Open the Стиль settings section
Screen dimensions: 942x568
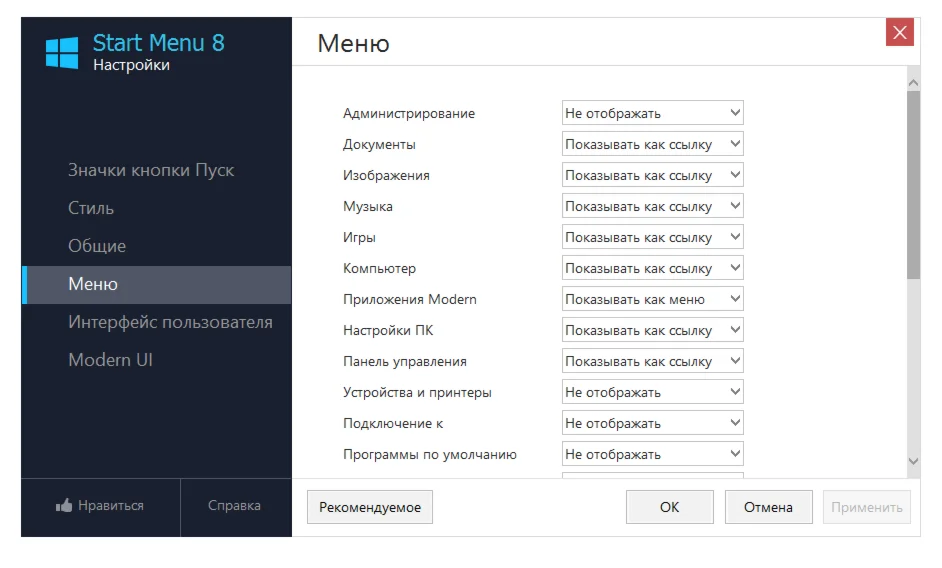(x=91, y=208)
